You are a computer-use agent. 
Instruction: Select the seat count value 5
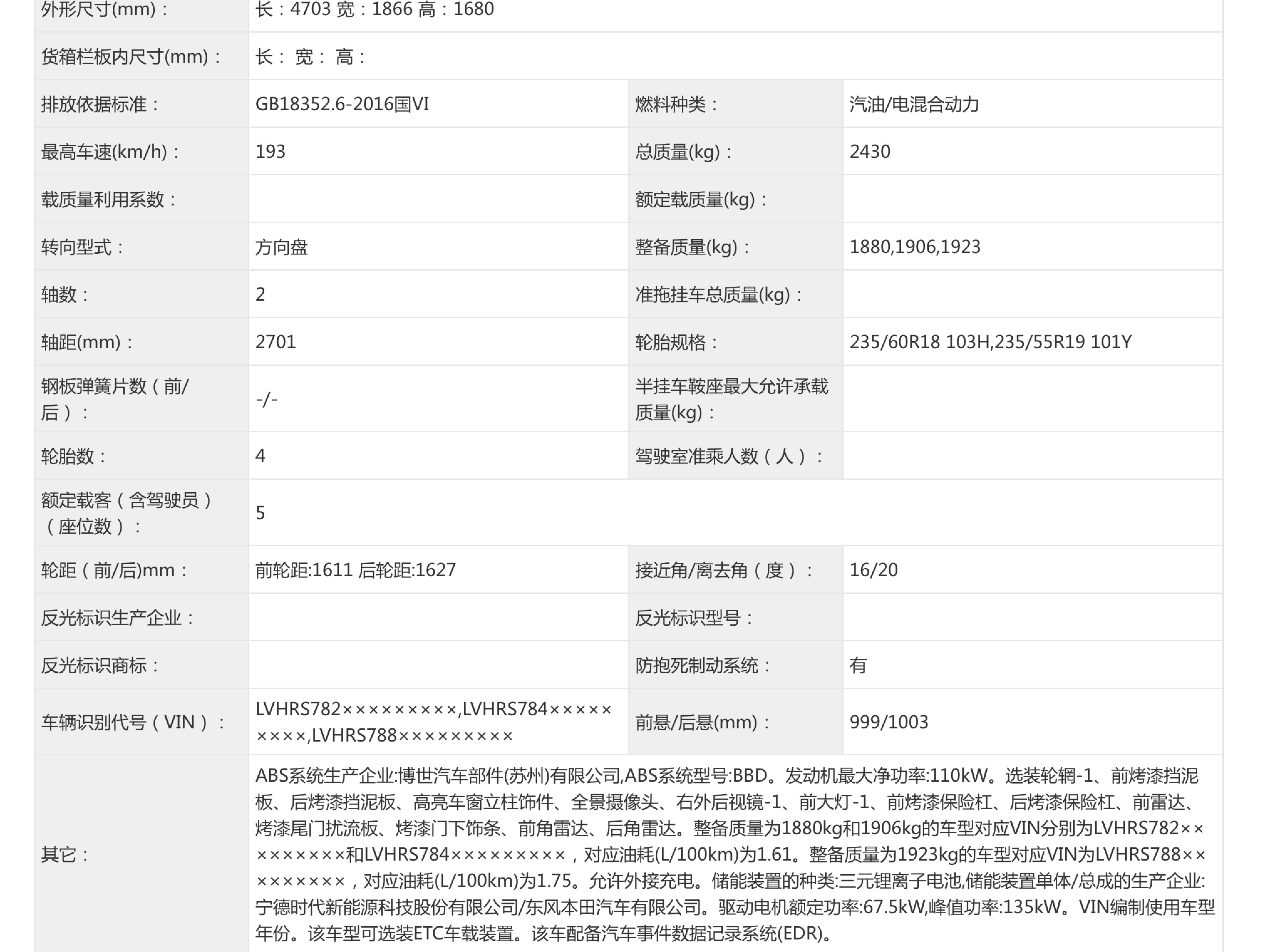pos(261,513)
